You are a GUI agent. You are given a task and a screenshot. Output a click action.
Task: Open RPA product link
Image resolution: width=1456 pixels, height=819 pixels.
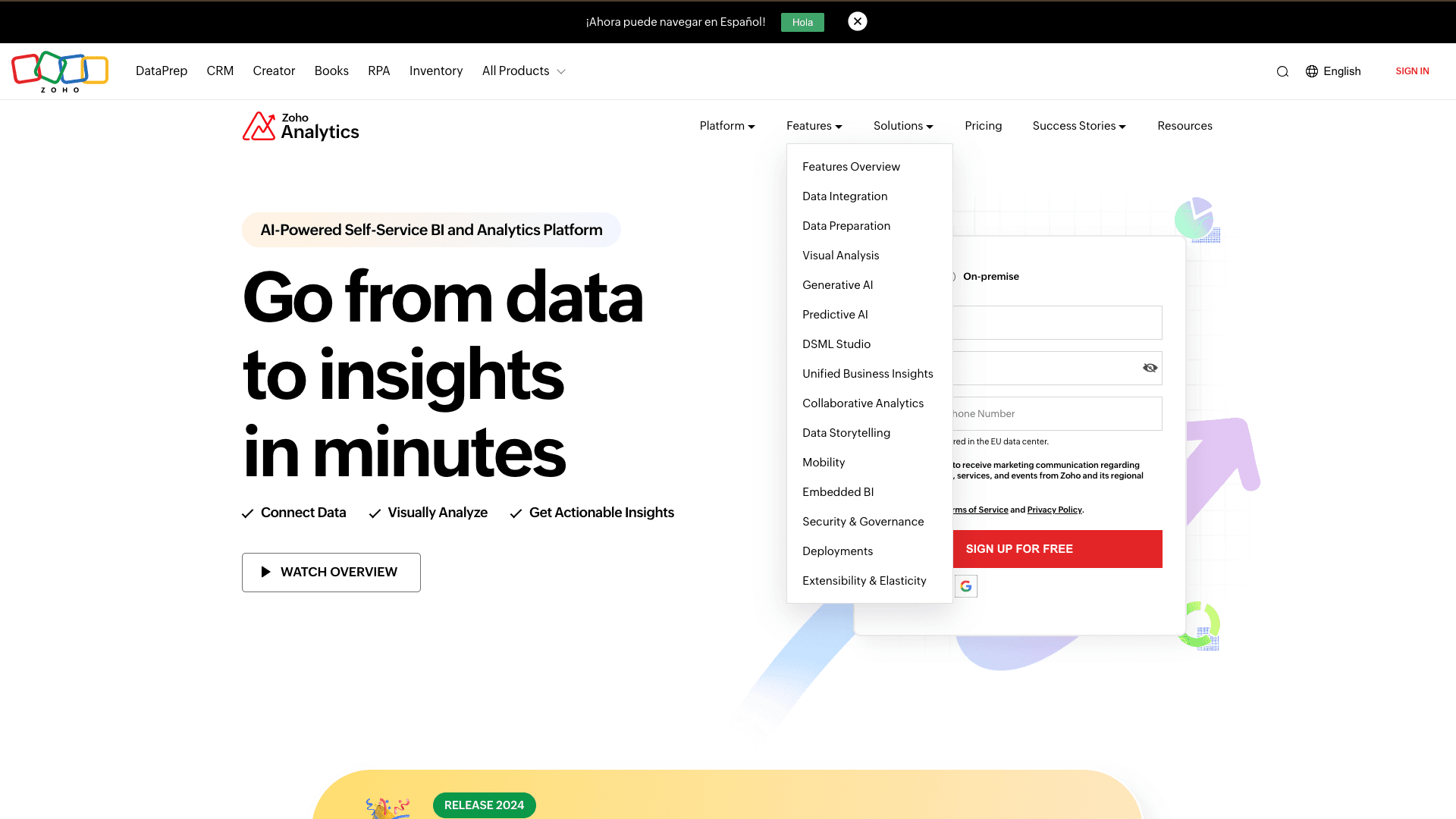click(x=379, y=71)
